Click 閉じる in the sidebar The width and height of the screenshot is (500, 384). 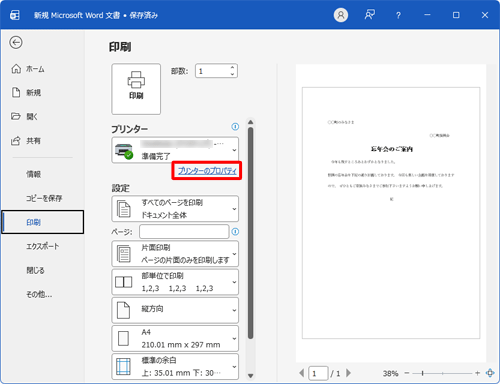click(x=35, y=270)
